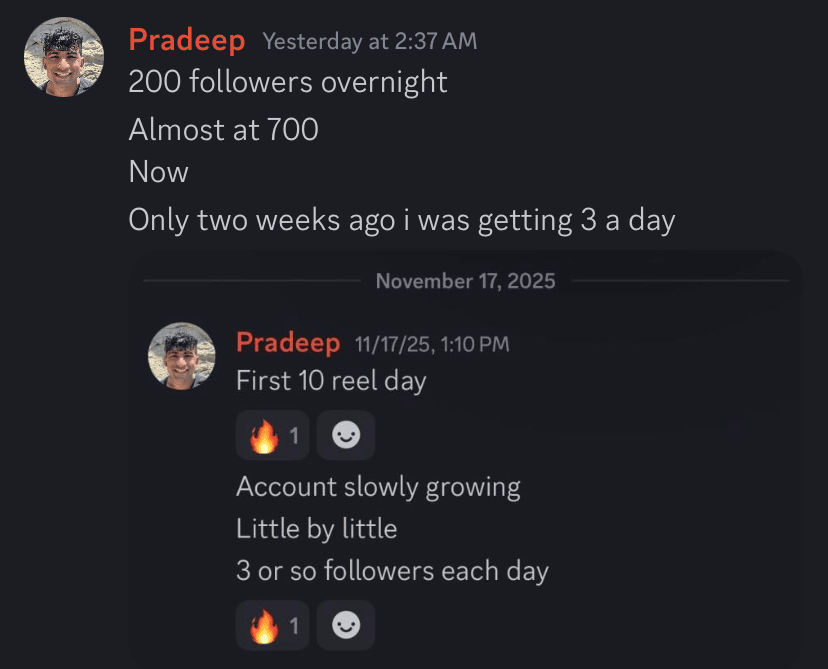
Task: Select the "Only two weeks ago" message
Action: [x=401, y=219]
